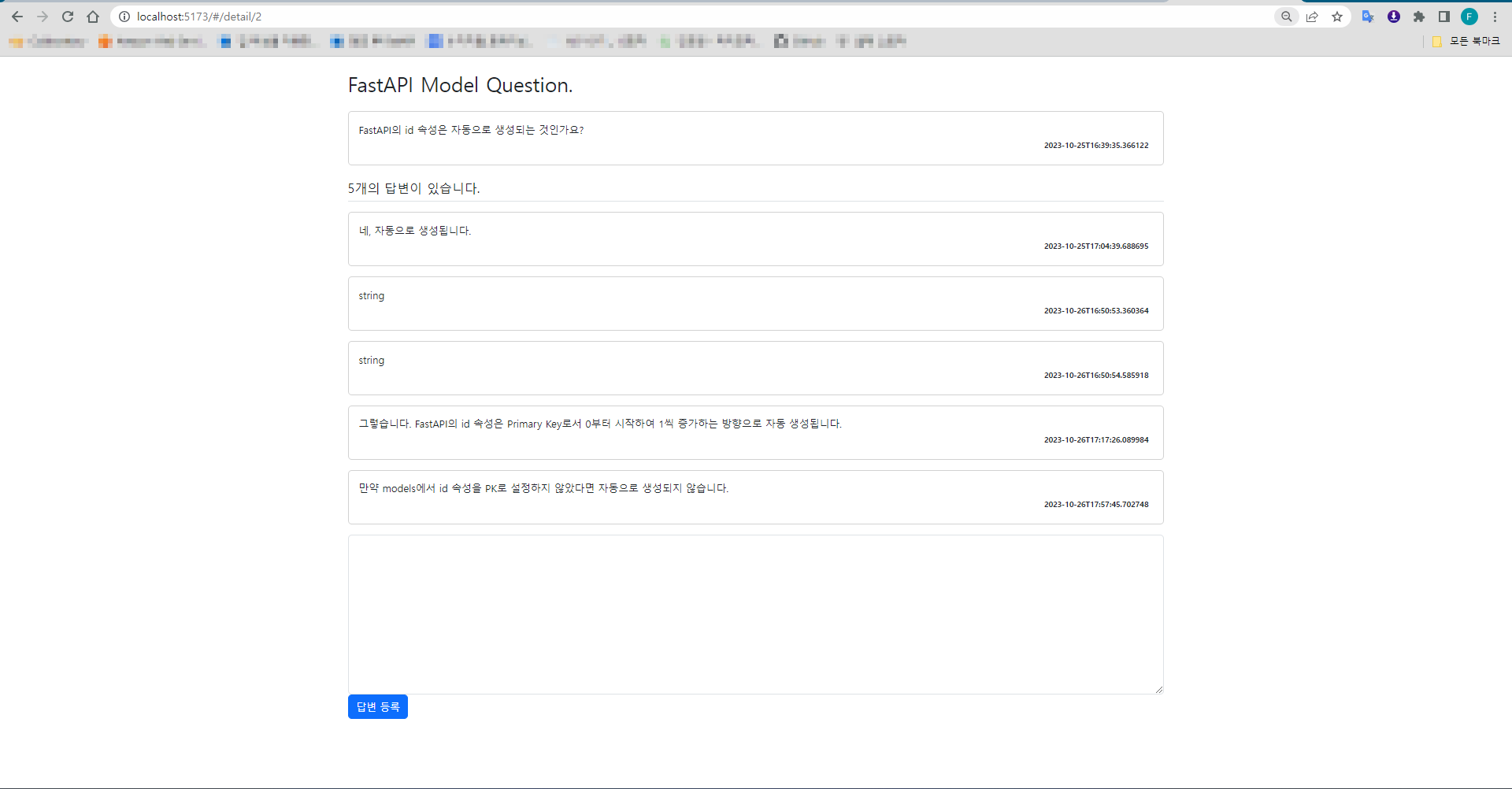
Task: Go back to the previous page
Action: (17, 17)
